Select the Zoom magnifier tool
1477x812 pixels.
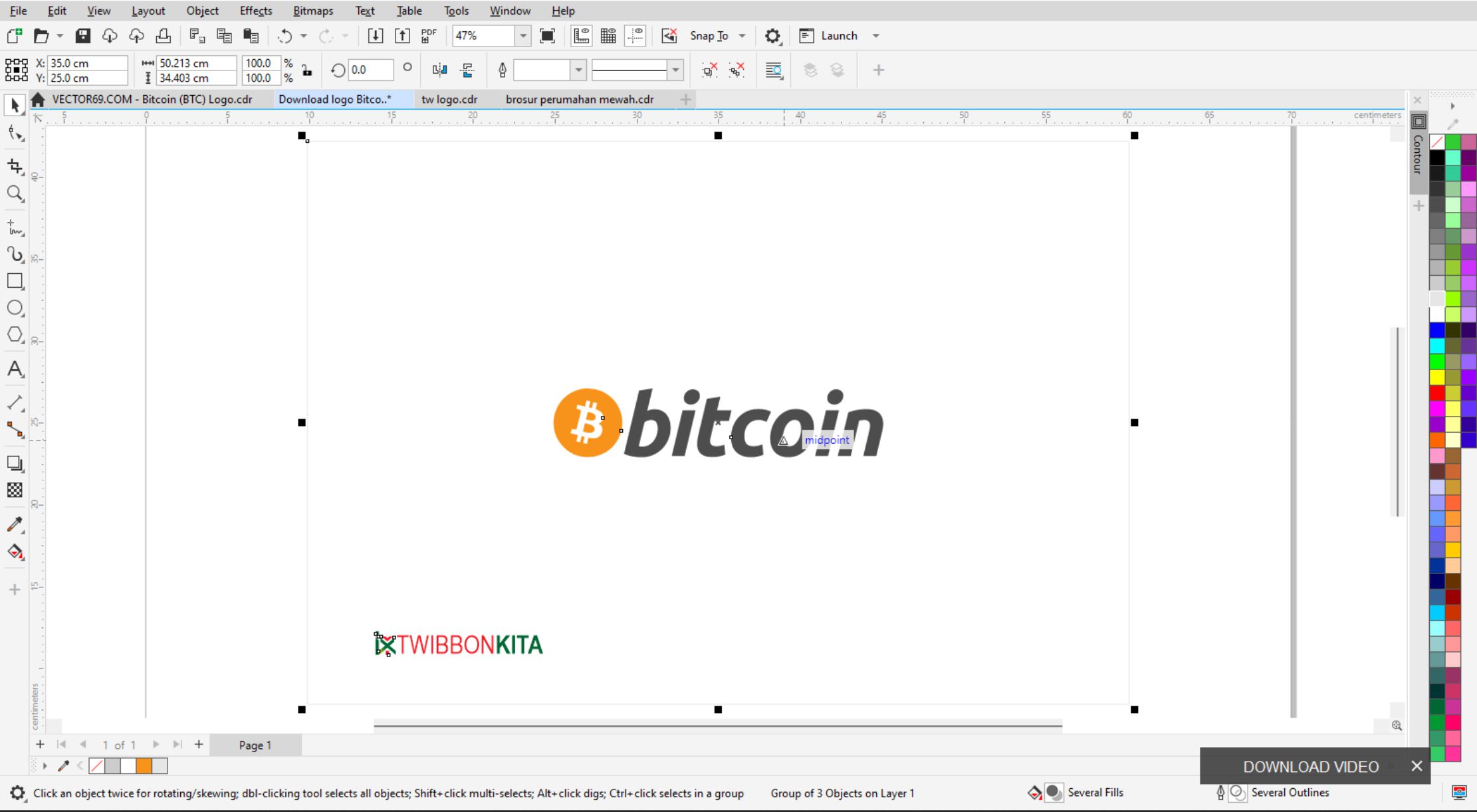(x=15, y=193)
